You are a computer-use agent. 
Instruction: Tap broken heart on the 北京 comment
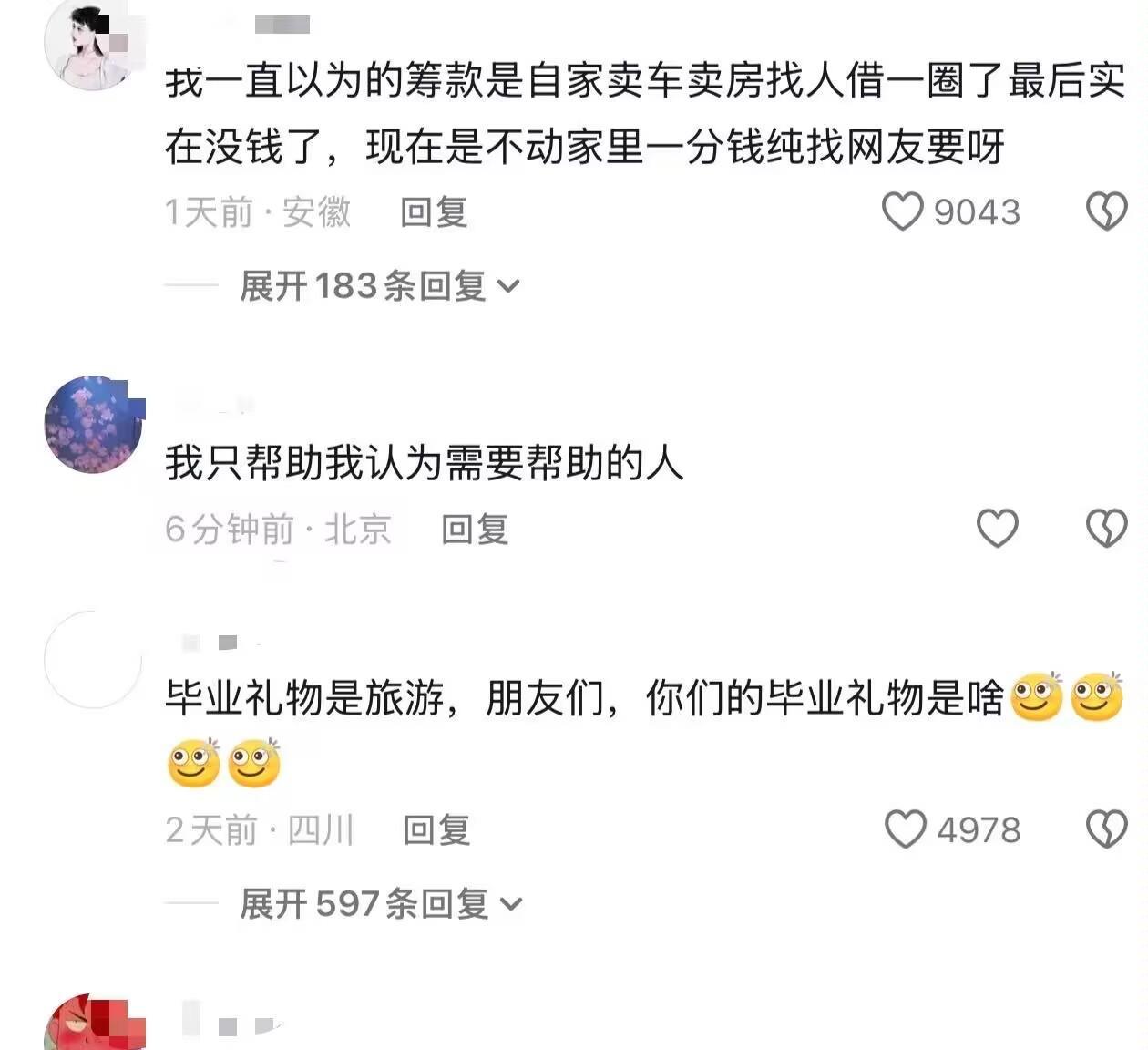pos(1107,529)
